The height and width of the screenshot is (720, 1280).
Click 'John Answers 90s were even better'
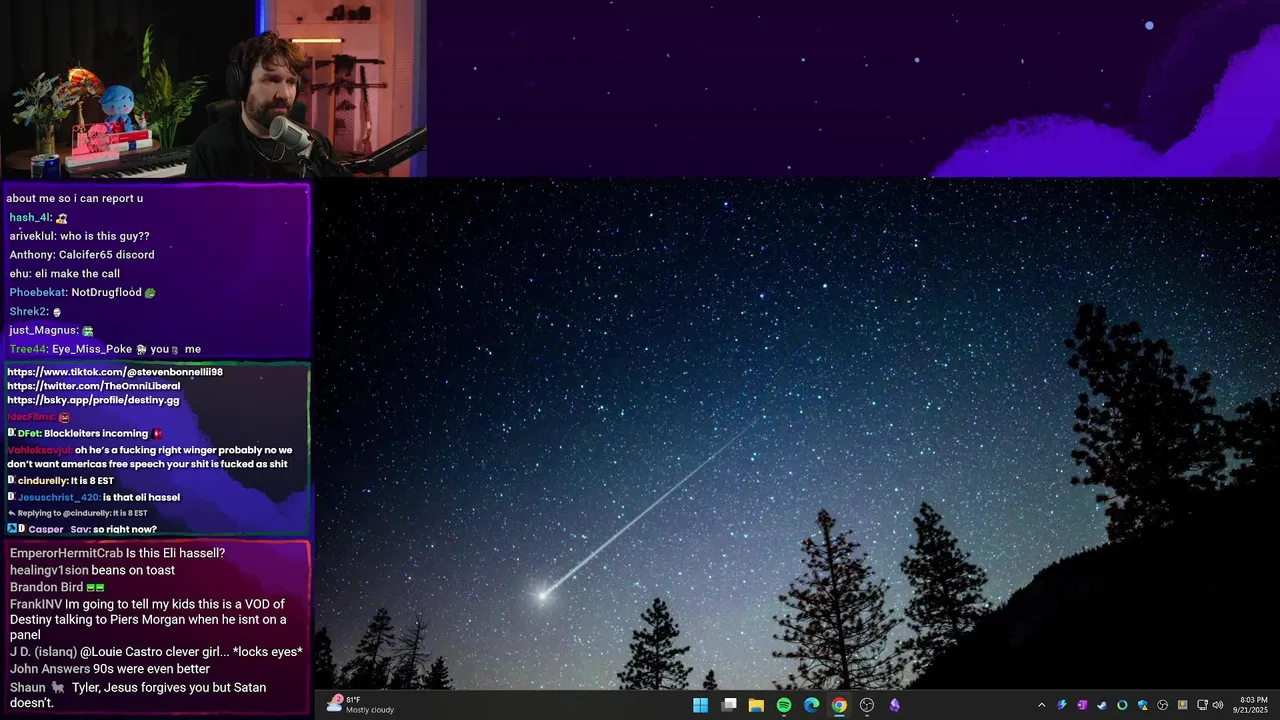[110, 669]
